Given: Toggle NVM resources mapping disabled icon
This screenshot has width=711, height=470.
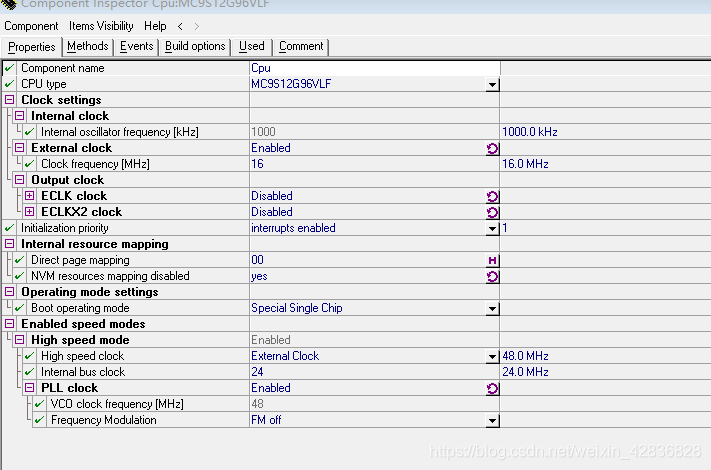Looking at the screenshot, I should 492,276.
